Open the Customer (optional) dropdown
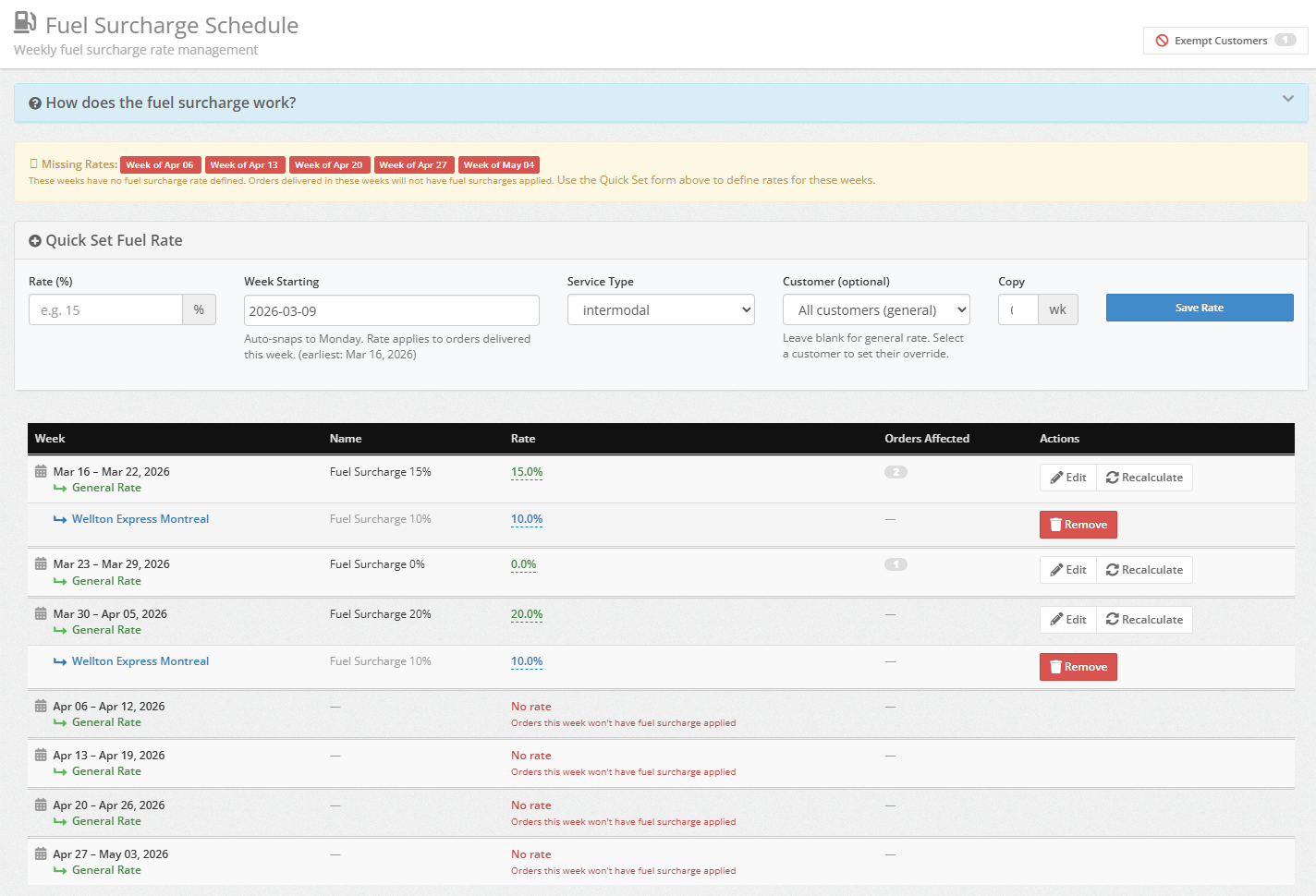 click(x=876, y=309)
